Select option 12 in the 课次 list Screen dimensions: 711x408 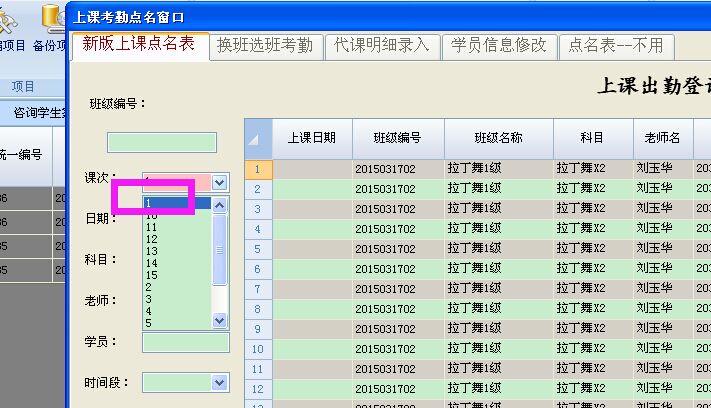(151, 240)
